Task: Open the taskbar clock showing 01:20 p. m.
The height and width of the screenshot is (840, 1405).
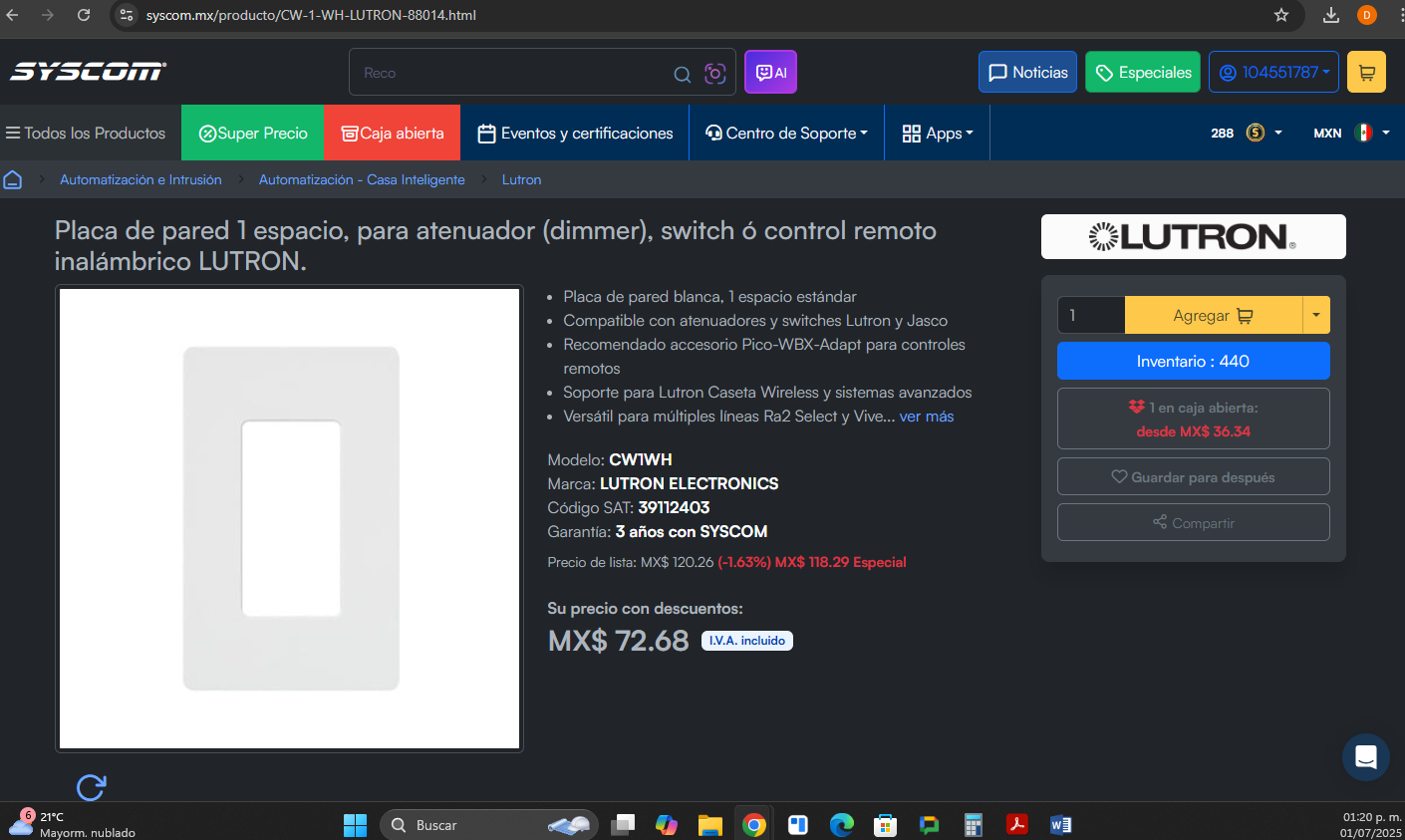Action: pos(1371,825)
